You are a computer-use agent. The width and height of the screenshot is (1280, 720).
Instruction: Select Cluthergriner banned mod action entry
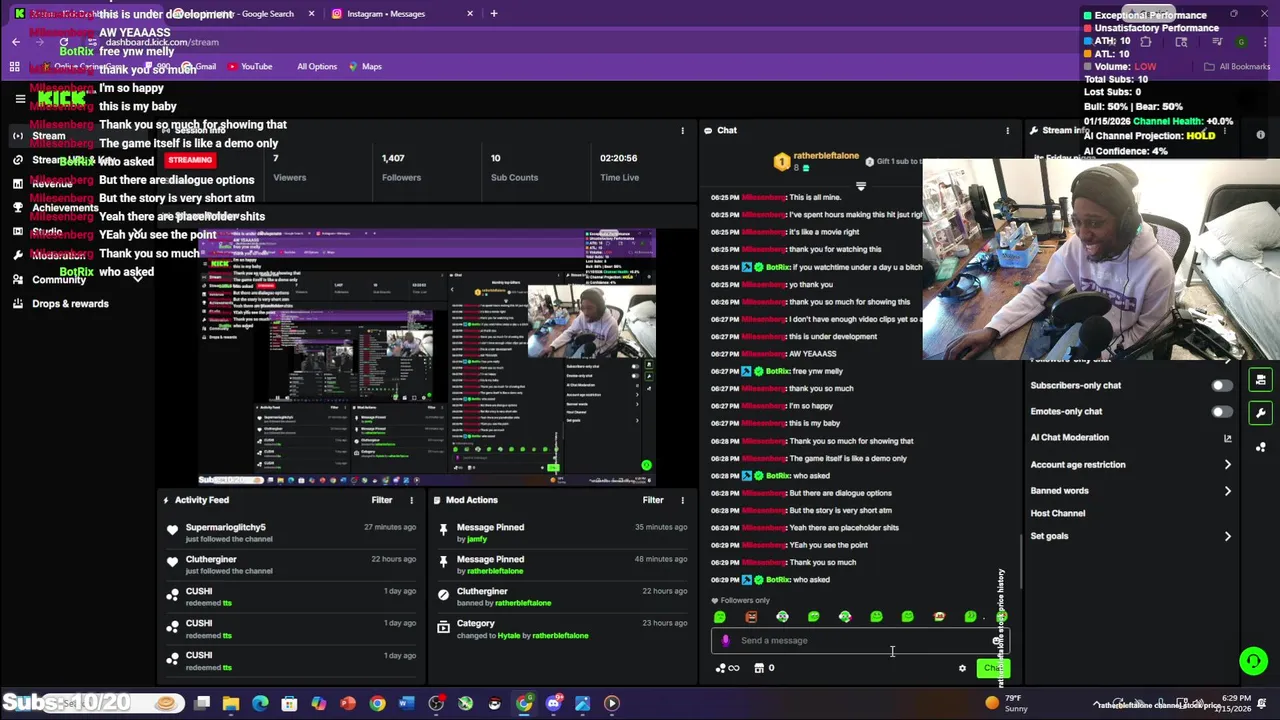click(x=564, y=597)
